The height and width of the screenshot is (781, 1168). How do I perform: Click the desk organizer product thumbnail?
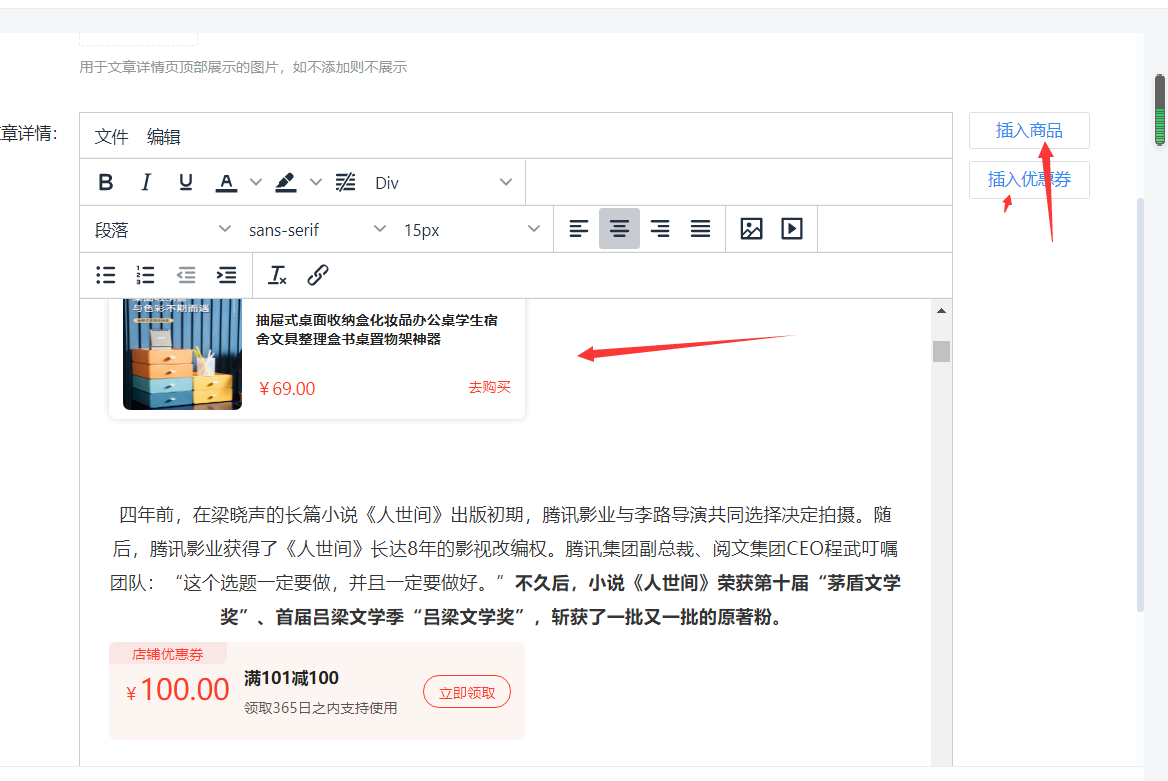coord(182,354)
